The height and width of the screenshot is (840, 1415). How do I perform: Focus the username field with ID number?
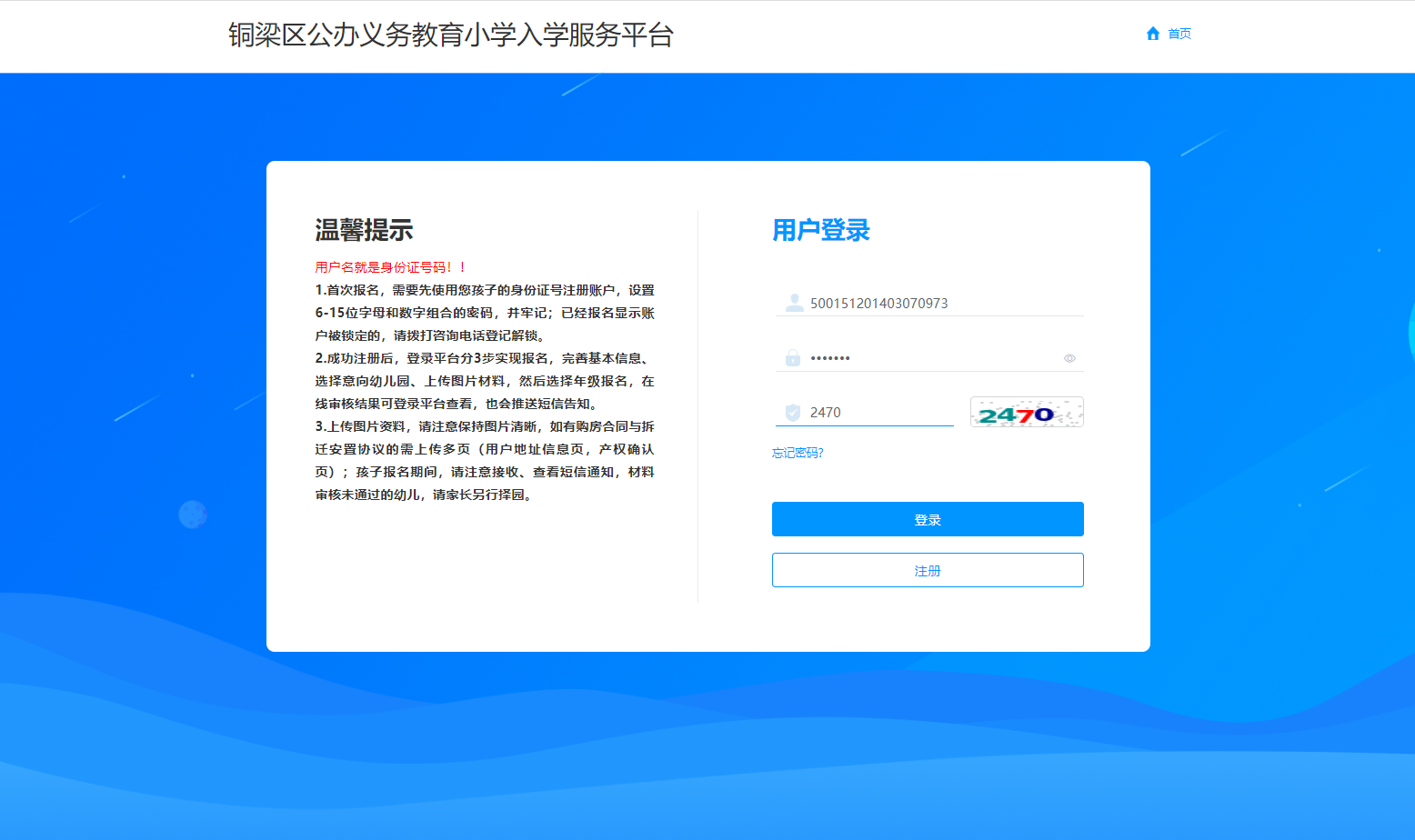pyautogui.click(x=929, y=303)
